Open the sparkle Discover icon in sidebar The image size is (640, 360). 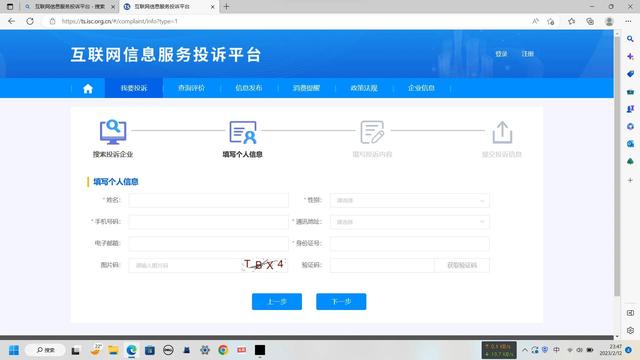point(630,56)
